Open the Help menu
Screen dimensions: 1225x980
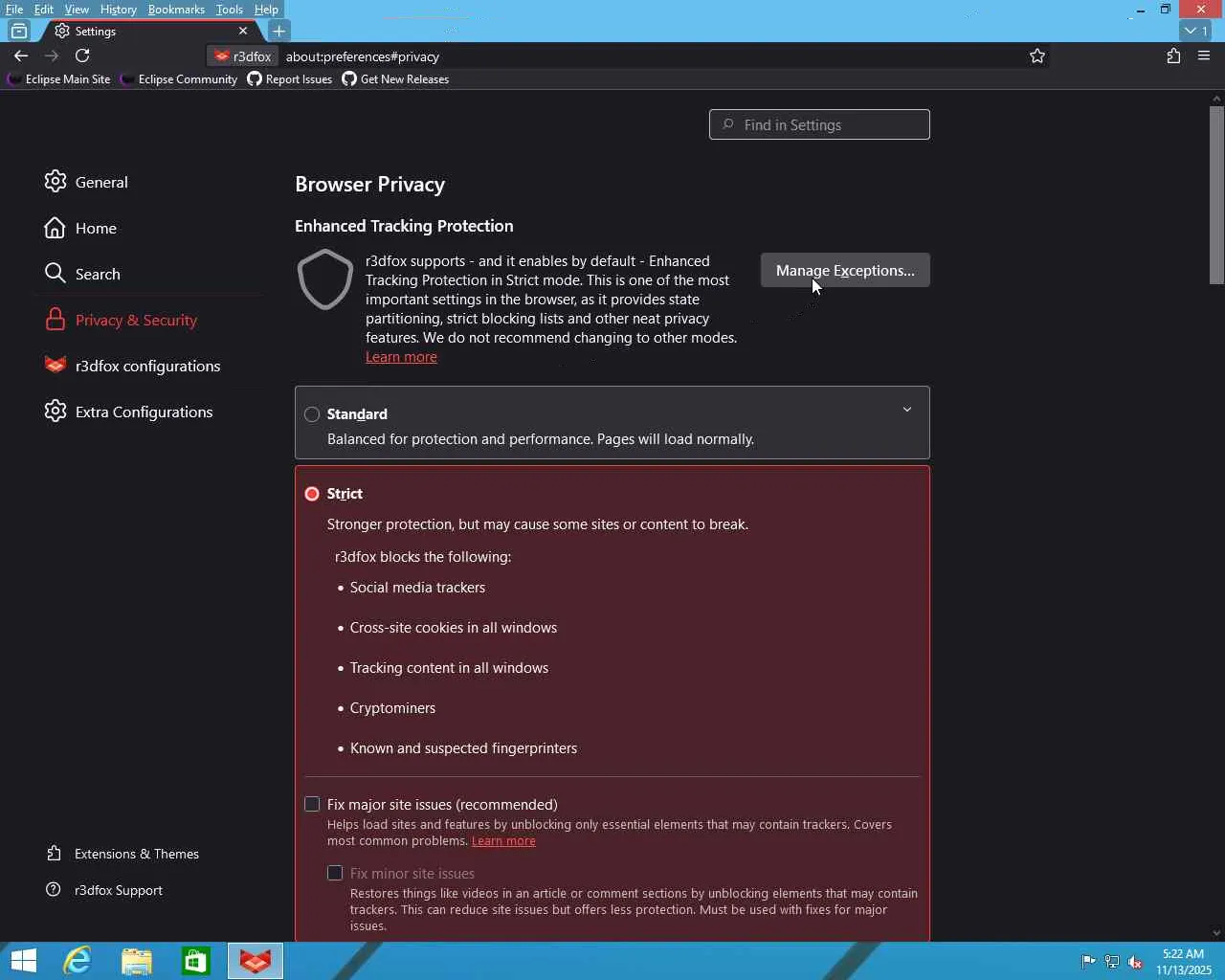(x=266, y=10)
